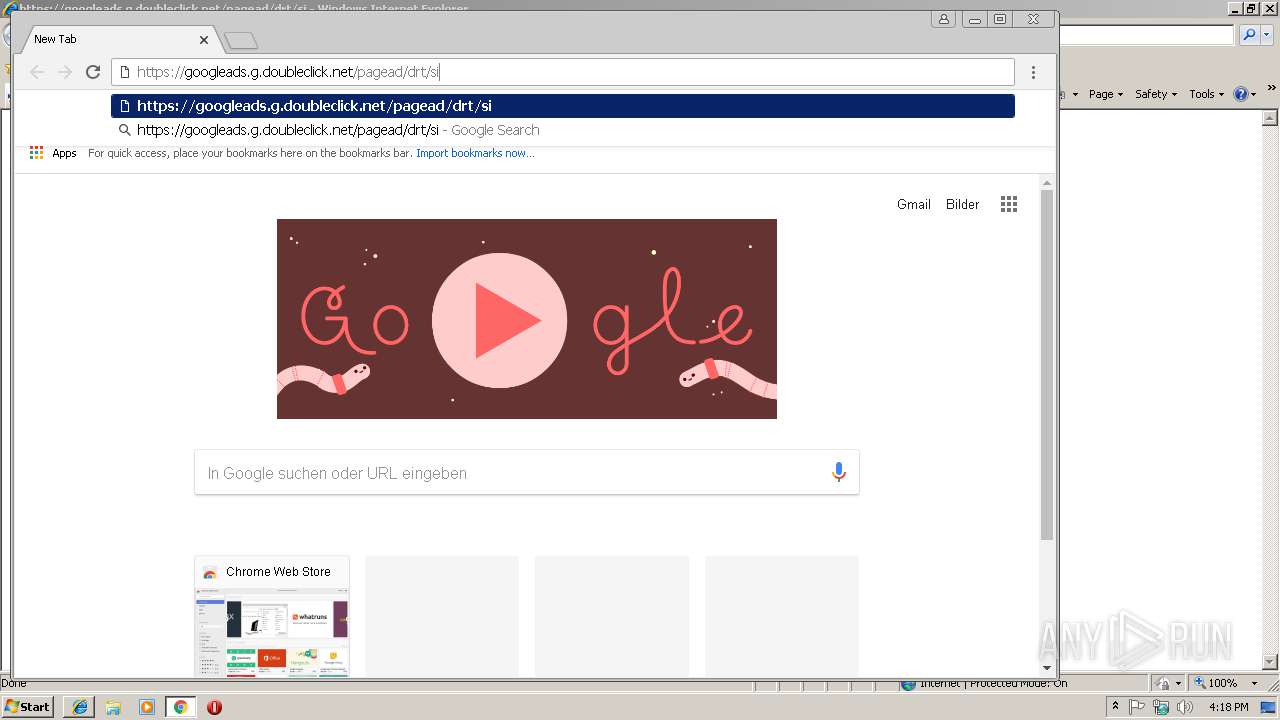Click the volume speaker tray icon
1280x720 pixels.
coord(1185,707)
